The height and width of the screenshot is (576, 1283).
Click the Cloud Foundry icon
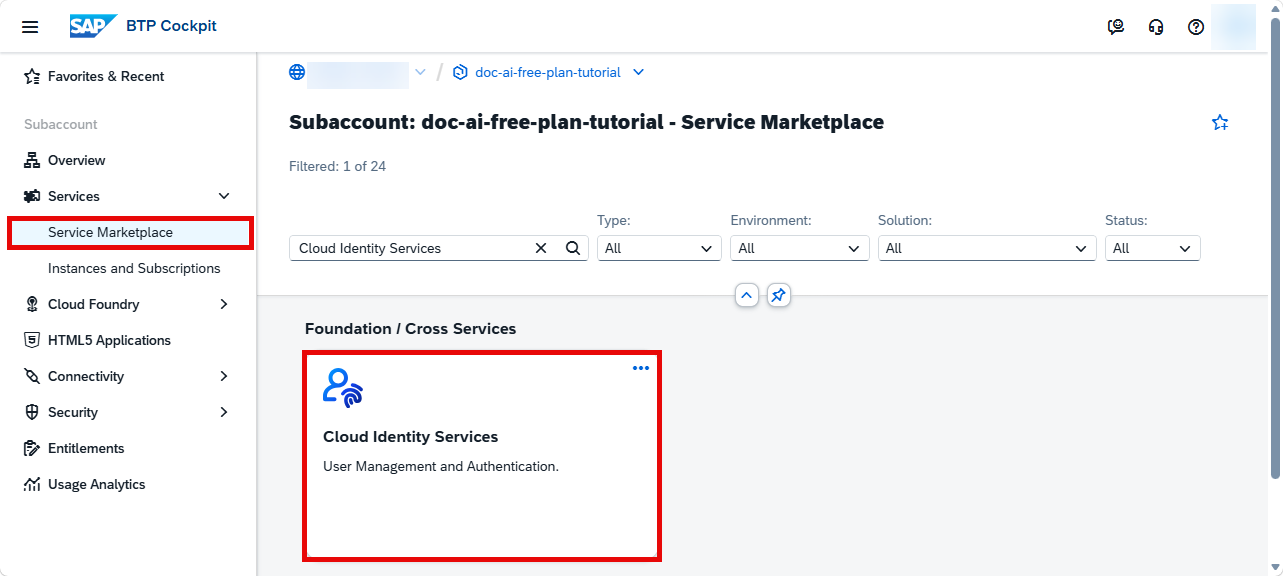coord(32,304)
